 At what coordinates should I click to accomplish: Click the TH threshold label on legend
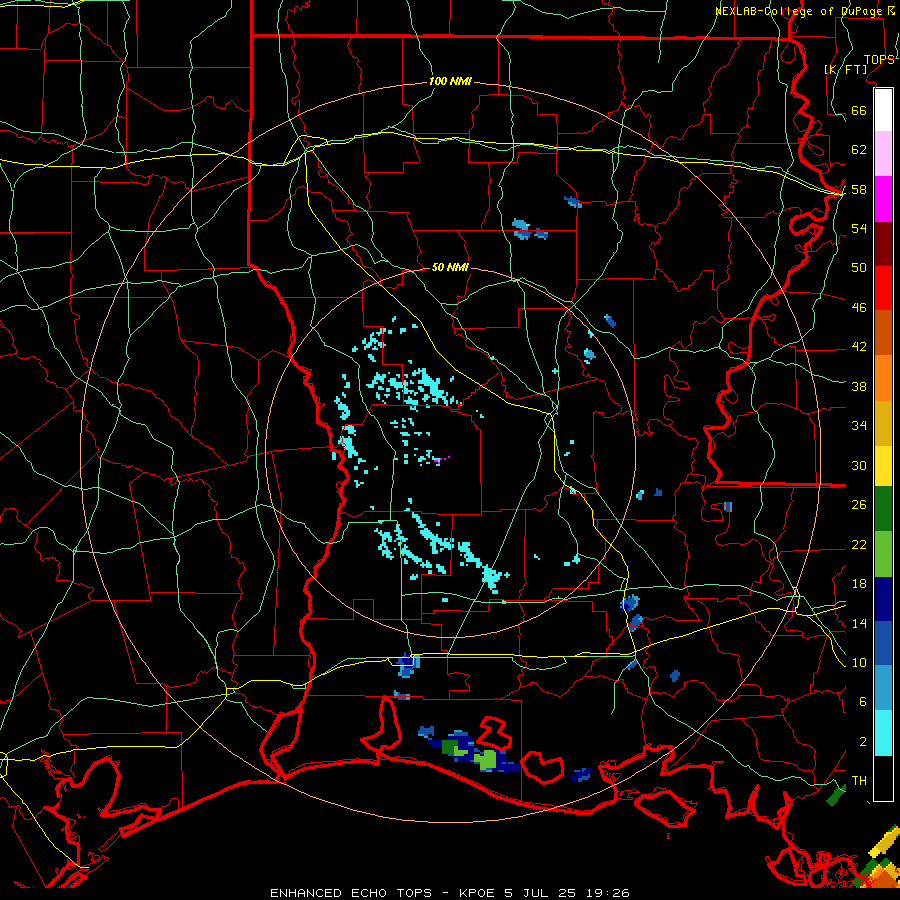click(x=859, y=781)
